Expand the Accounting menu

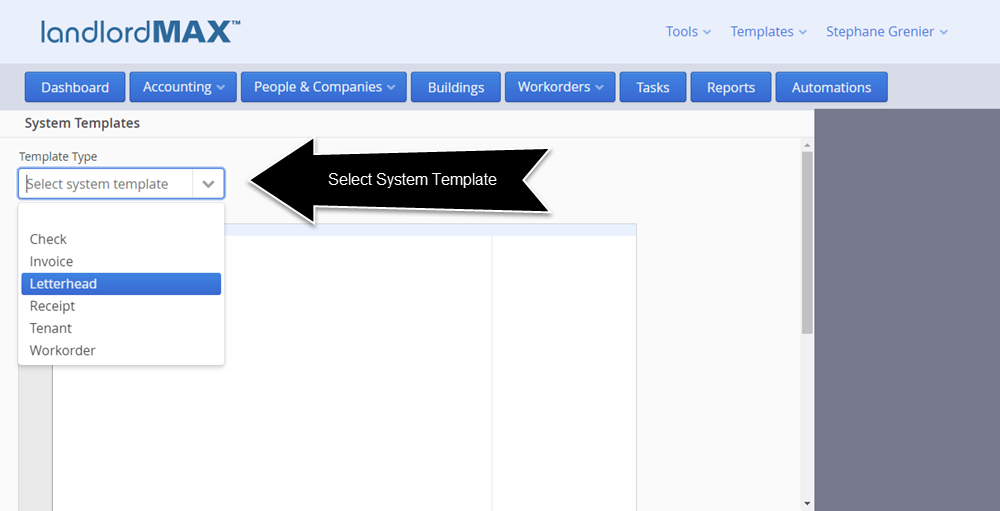coord(183,87)
